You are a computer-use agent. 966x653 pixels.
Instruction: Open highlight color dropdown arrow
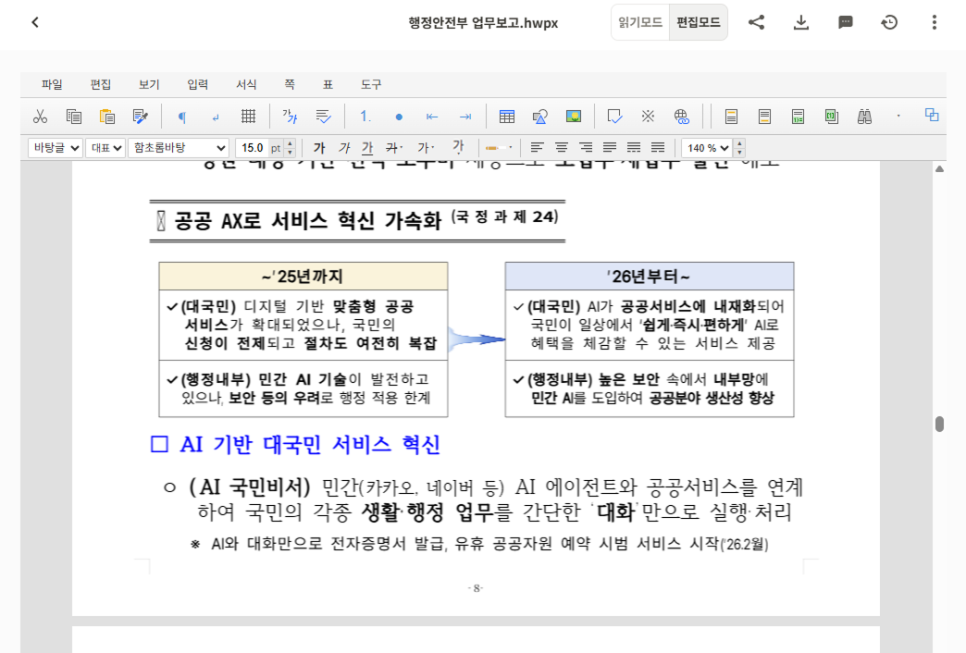click(x=511, y=148)
